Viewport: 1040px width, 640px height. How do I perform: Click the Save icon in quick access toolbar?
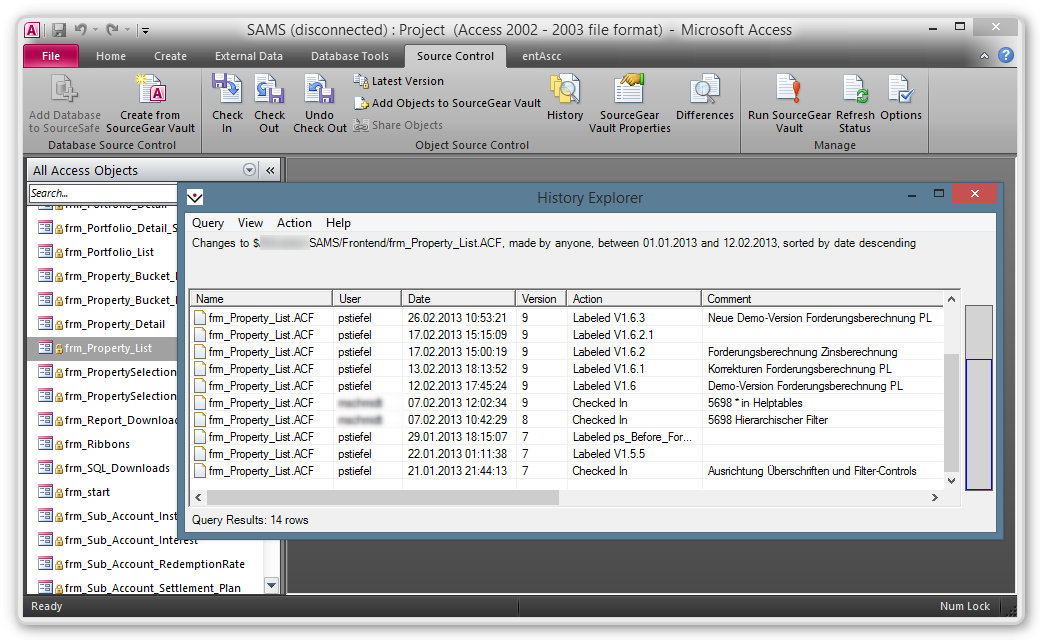(59, 30)
